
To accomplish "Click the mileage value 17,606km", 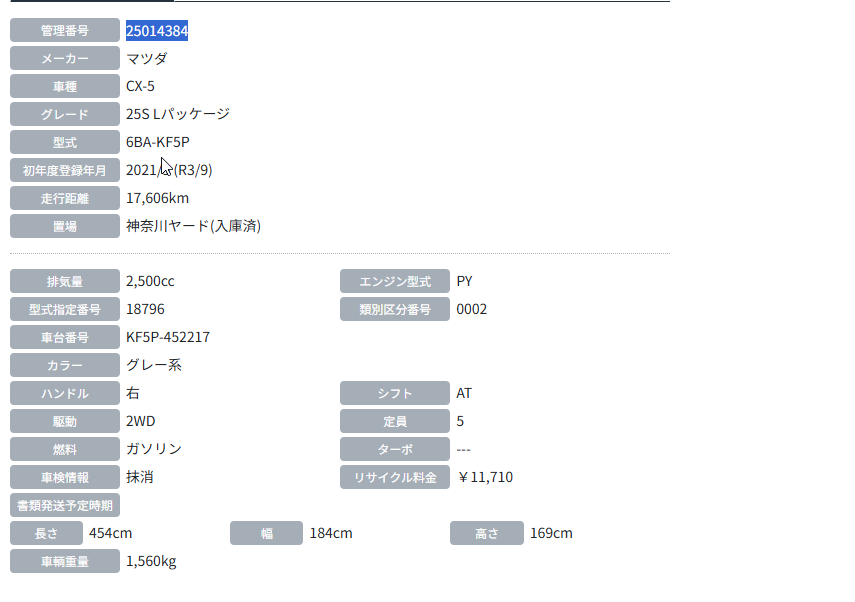I will [157, 198].
